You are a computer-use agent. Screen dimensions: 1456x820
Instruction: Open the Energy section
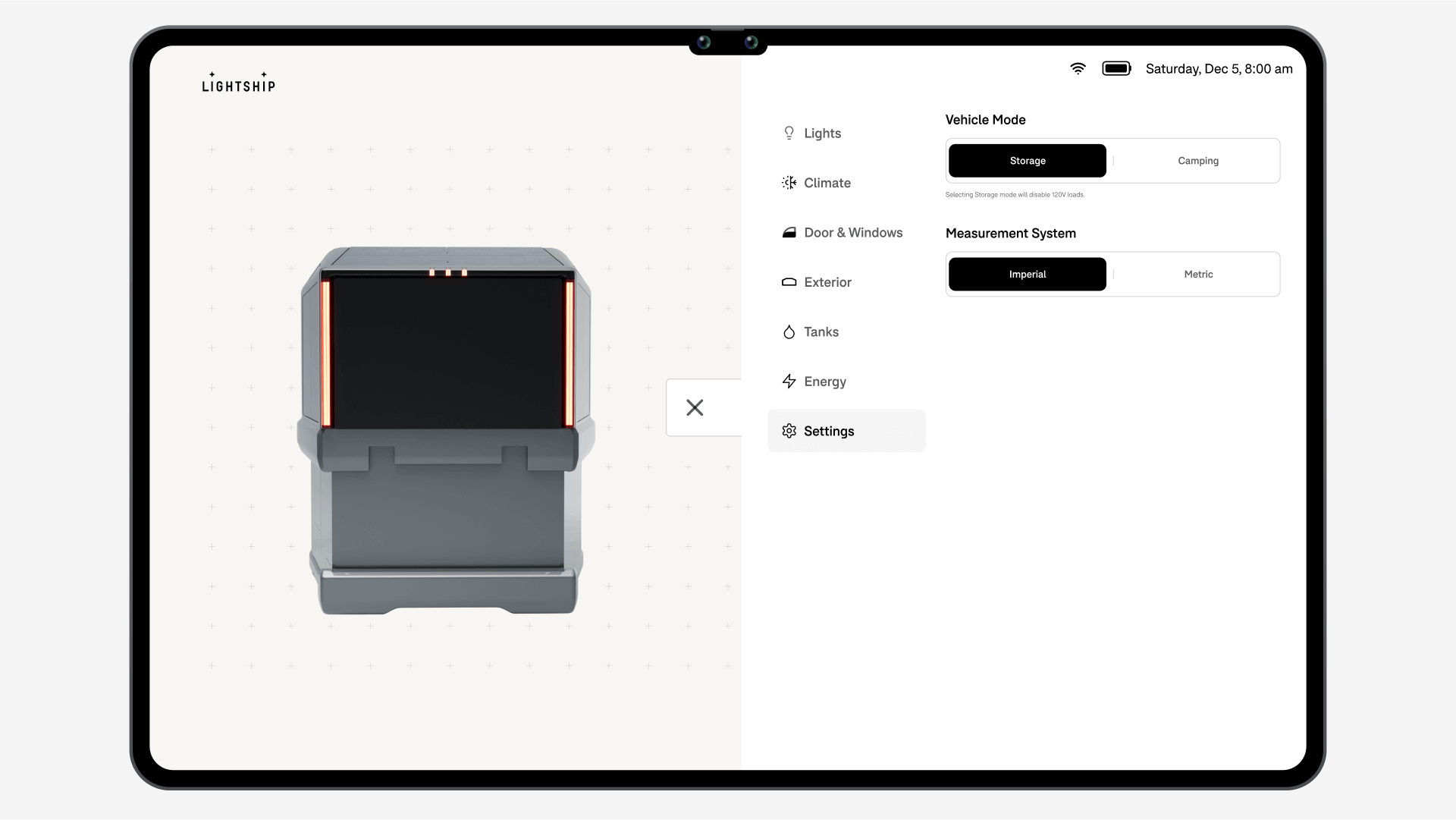(x=846, y=382)
